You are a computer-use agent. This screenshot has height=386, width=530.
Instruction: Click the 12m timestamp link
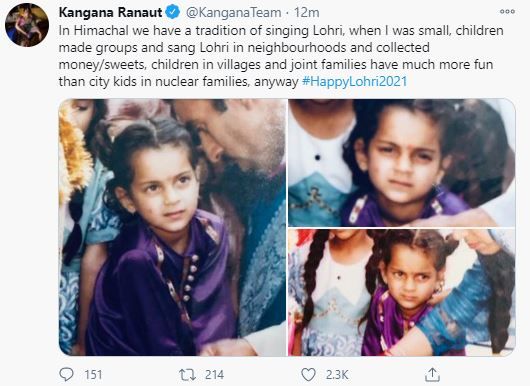(x=307, y=13)
